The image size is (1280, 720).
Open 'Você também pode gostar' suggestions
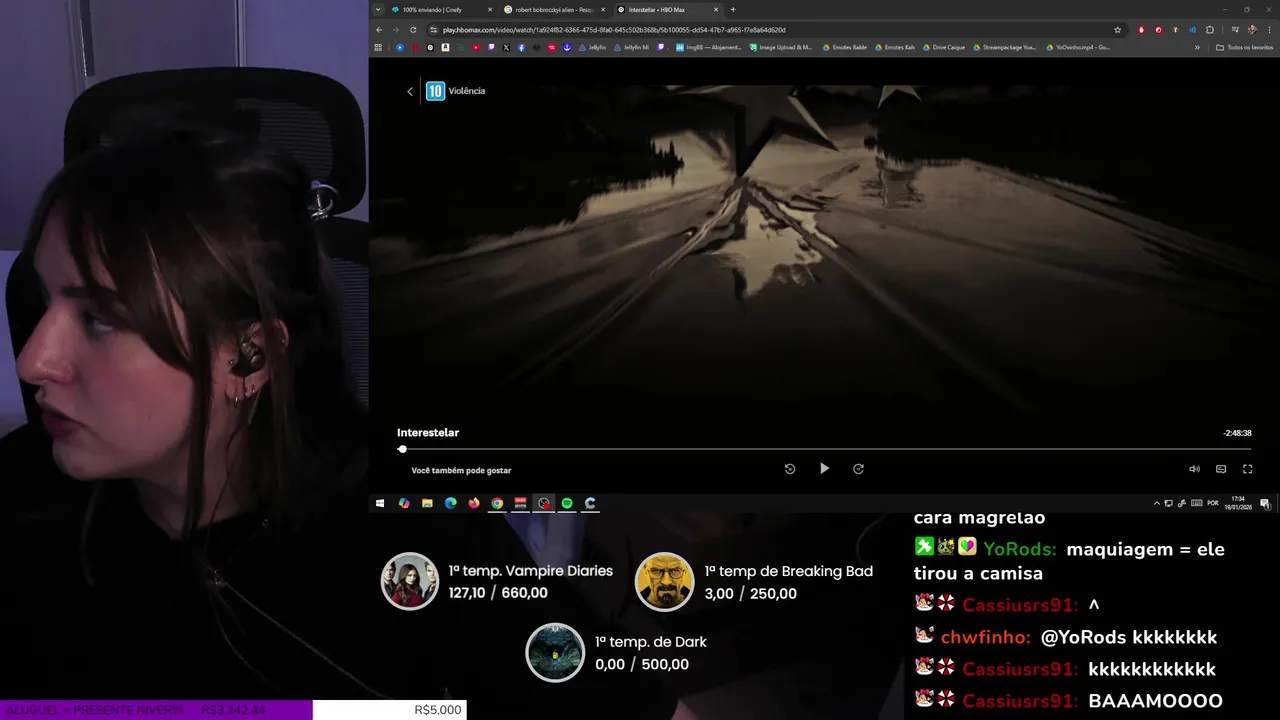[461, 470]
